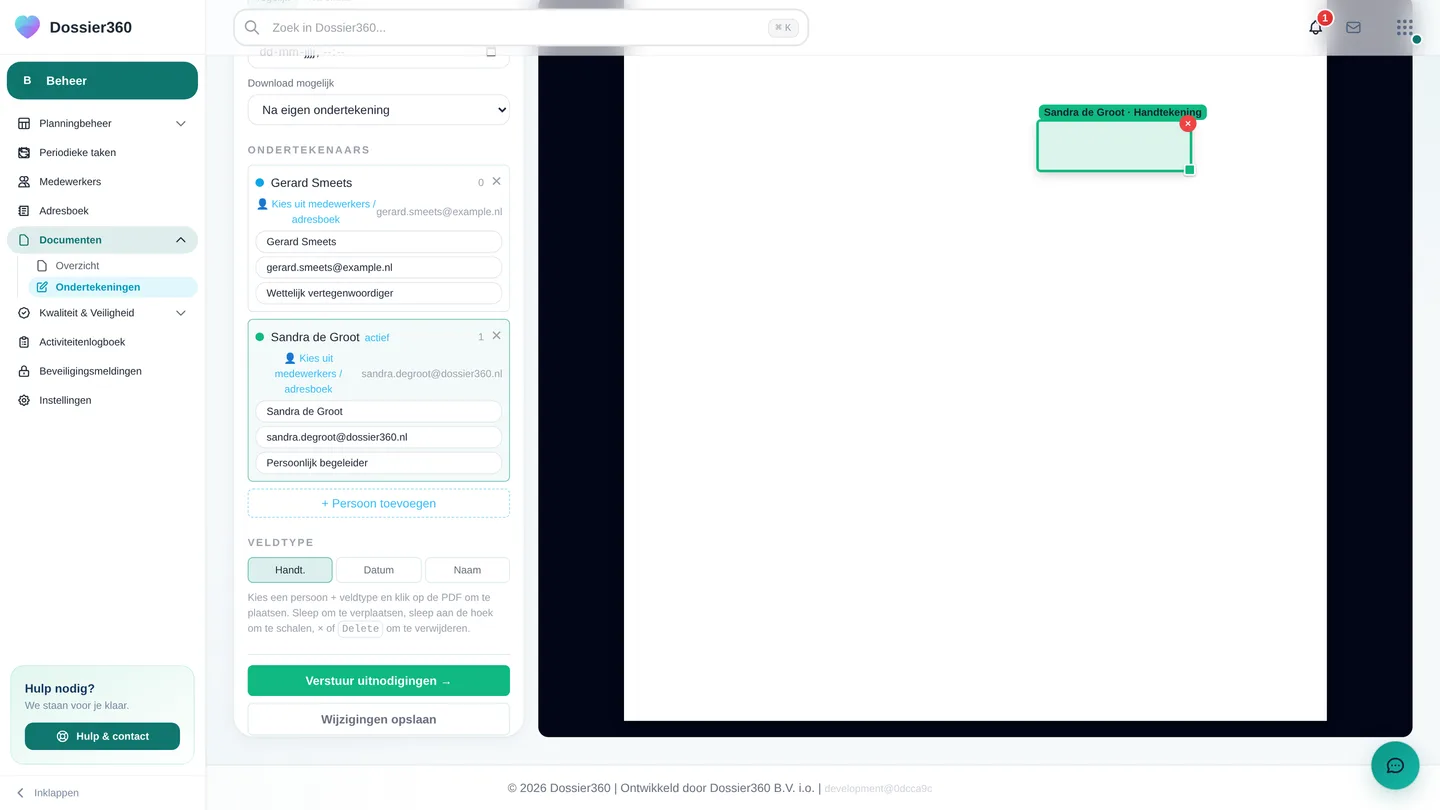Select the Beheer module
This screenshot has width=1440, height=810.
coord(102,81)
